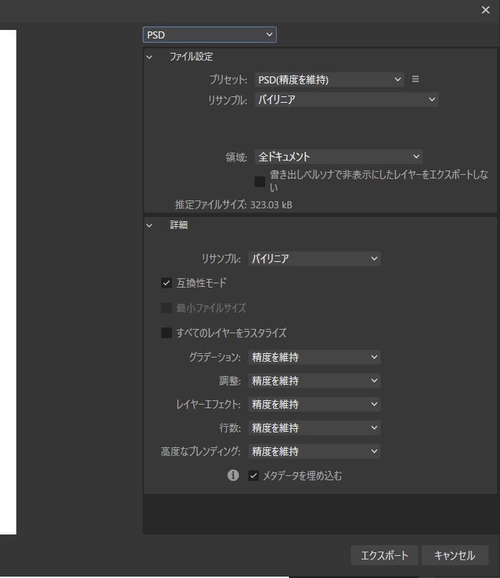Click the white export preview area
This screenshot has height=578, width=500.
click(8, 282)
